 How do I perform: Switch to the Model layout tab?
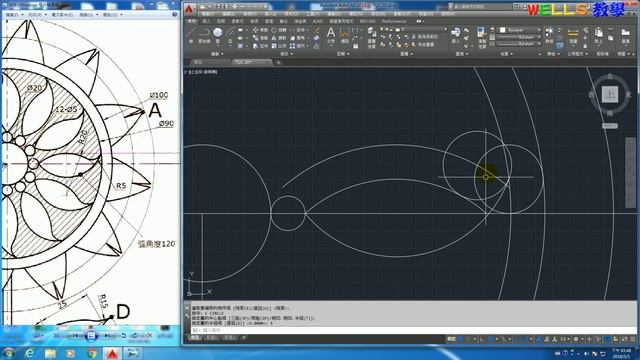coord(196,338)
